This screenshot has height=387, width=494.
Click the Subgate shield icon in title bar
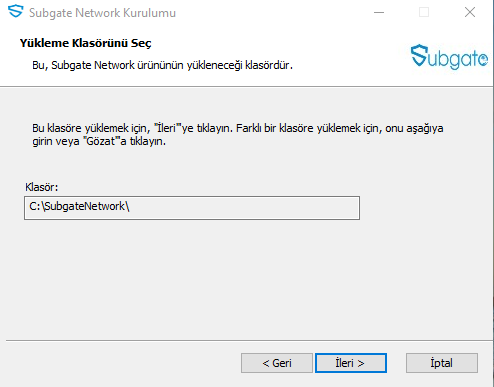15,11
